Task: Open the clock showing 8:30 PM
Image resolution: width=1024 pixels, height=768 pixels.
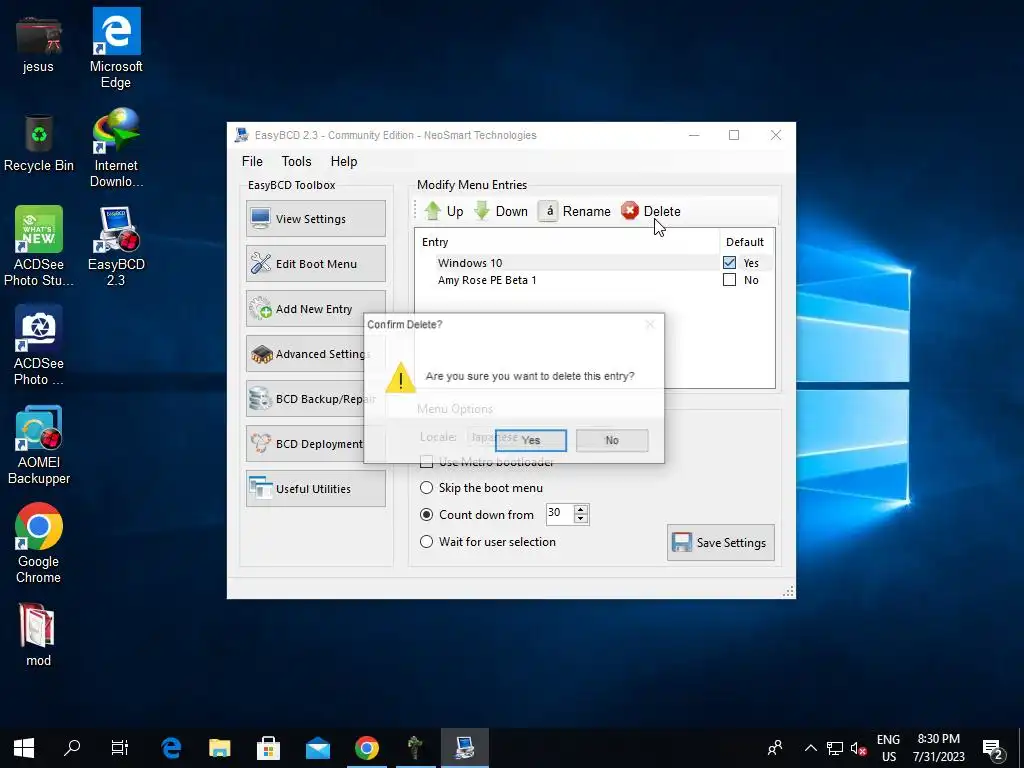Action: 939,748
